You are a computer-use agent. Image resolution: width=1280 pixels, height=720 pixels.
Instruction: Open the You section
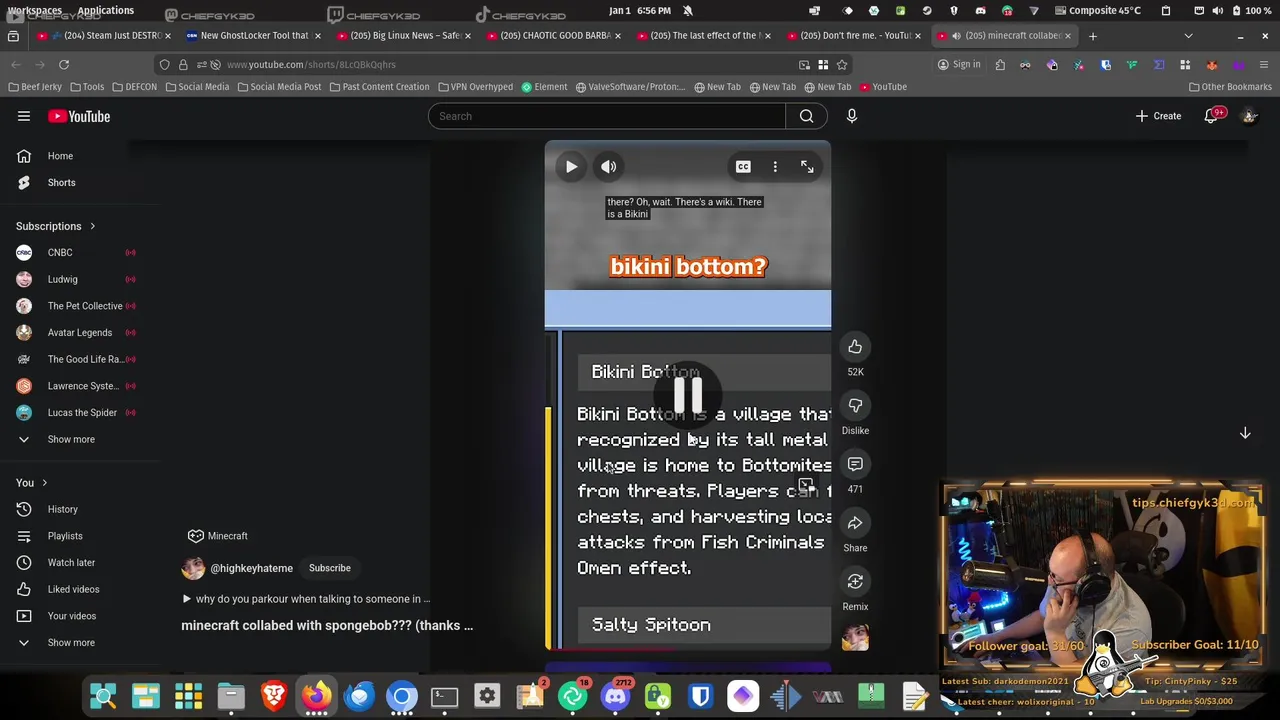32,483
